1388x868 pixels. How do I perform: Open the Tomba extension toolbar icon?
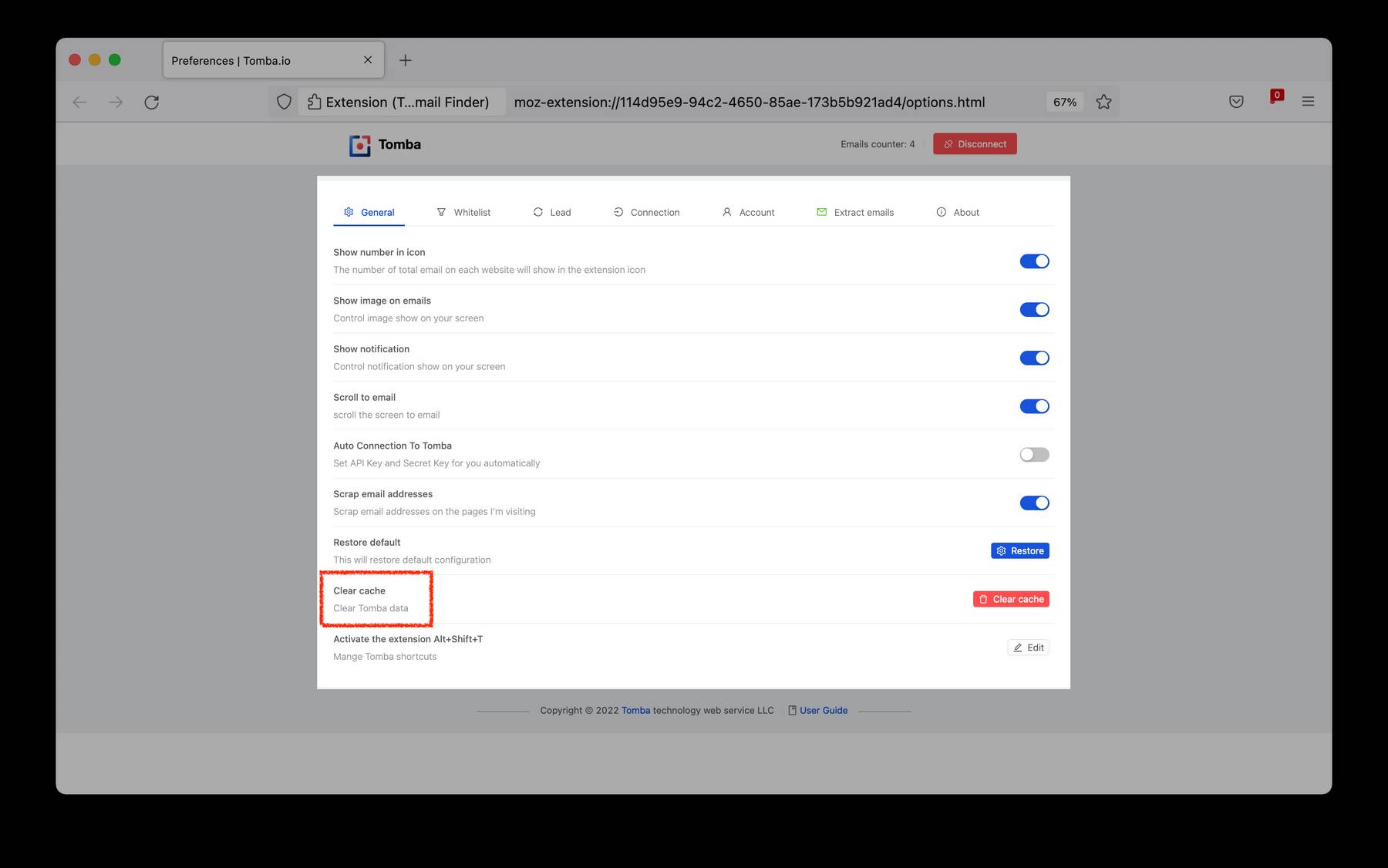point(1275,98)
